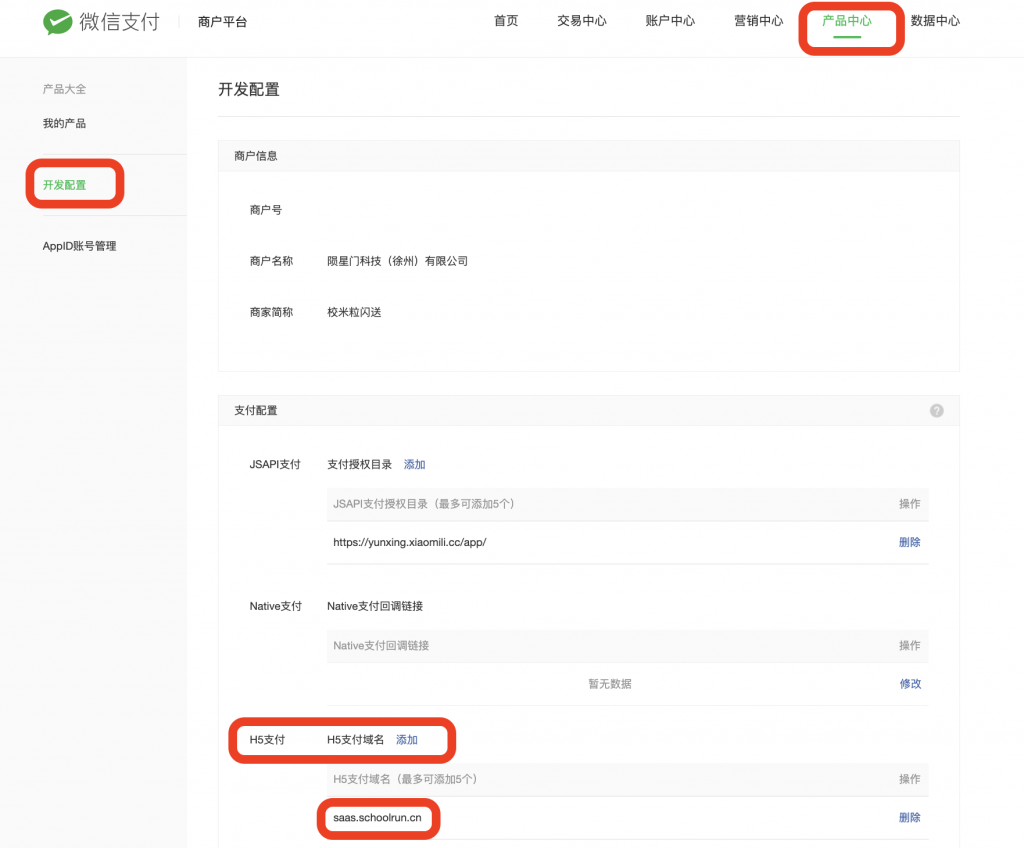Open 我的产品 from the sidebar
The width and height of the screenshot is (1024, 848).
pyautogui.click(x=62, y=122)
